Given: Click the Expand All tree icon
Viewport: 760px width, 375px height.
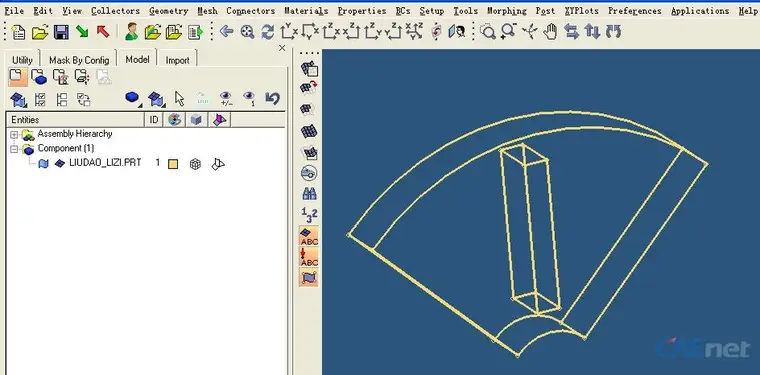Looking at the screenshot, I should 41,99.
